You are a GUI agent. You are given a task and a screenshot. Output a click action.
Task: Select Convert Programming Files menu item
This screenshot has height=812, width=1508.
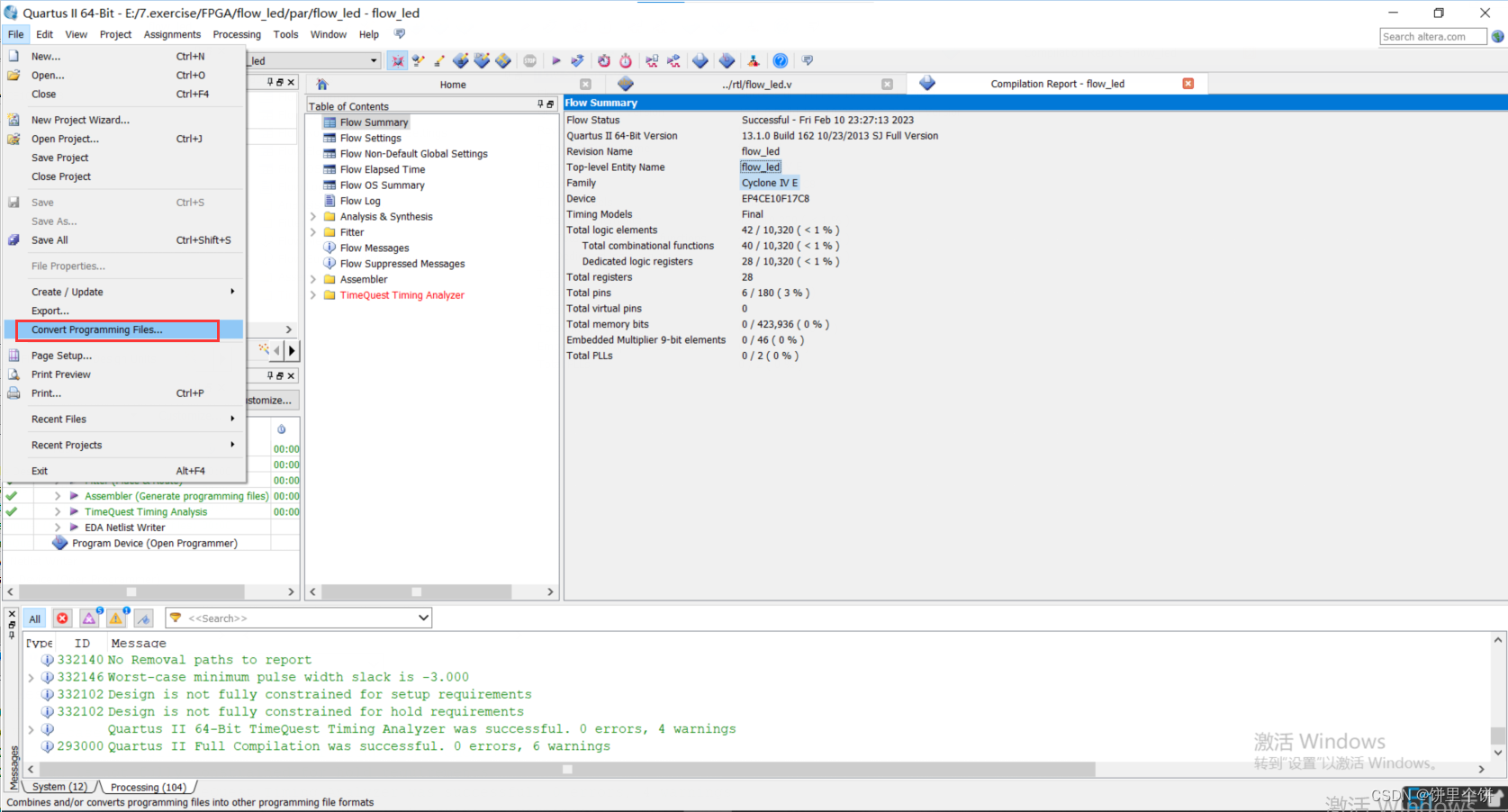pos(124,329)
